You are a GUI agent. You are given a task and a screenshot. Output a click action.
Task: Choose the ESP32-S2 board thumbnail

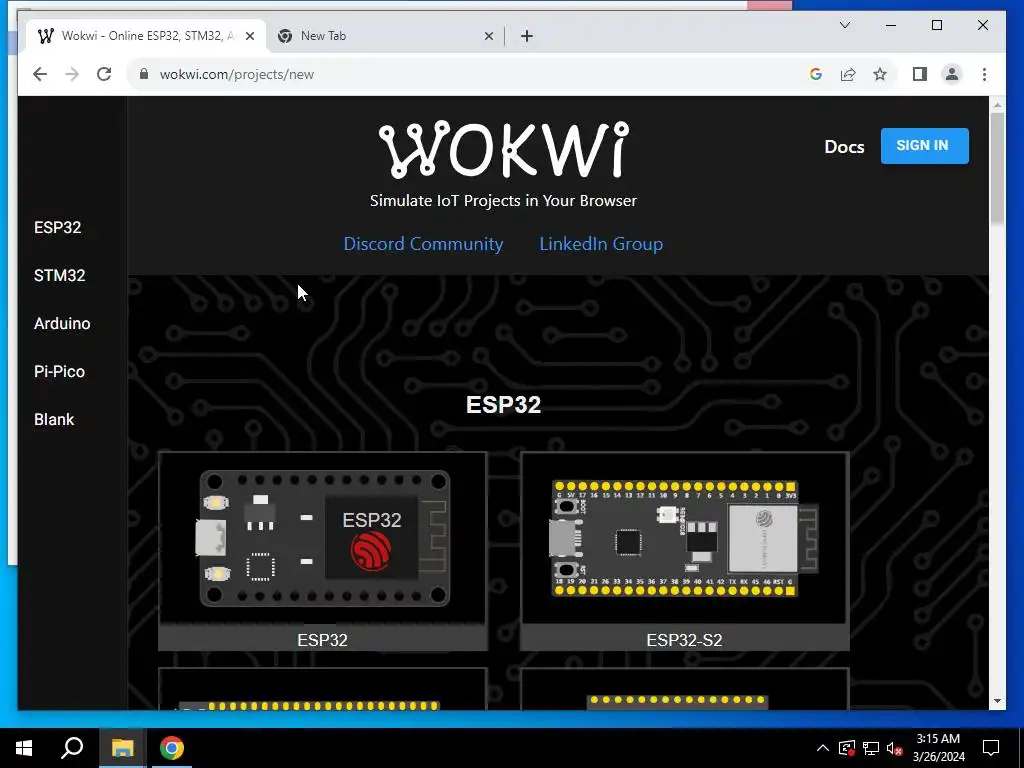coord(684,538)
